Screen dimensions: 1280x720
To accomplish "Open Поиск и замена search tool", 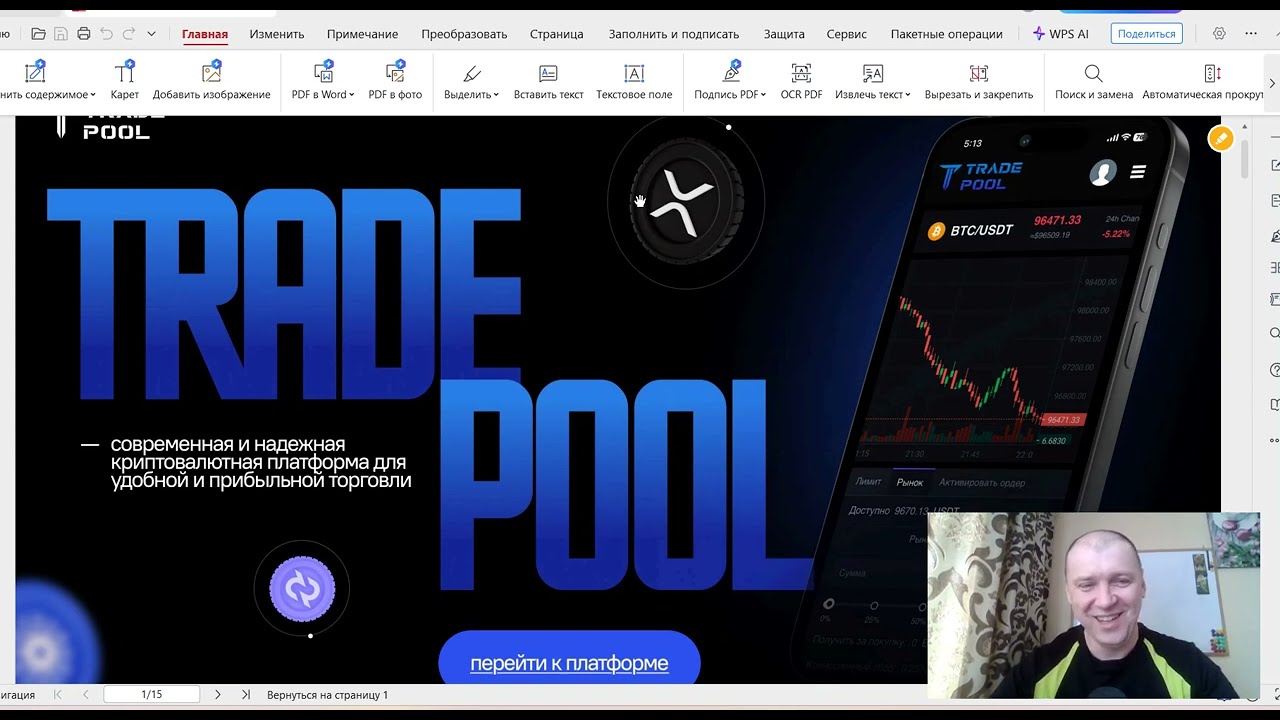I will pyautogui.click(x=1094, y=82).
